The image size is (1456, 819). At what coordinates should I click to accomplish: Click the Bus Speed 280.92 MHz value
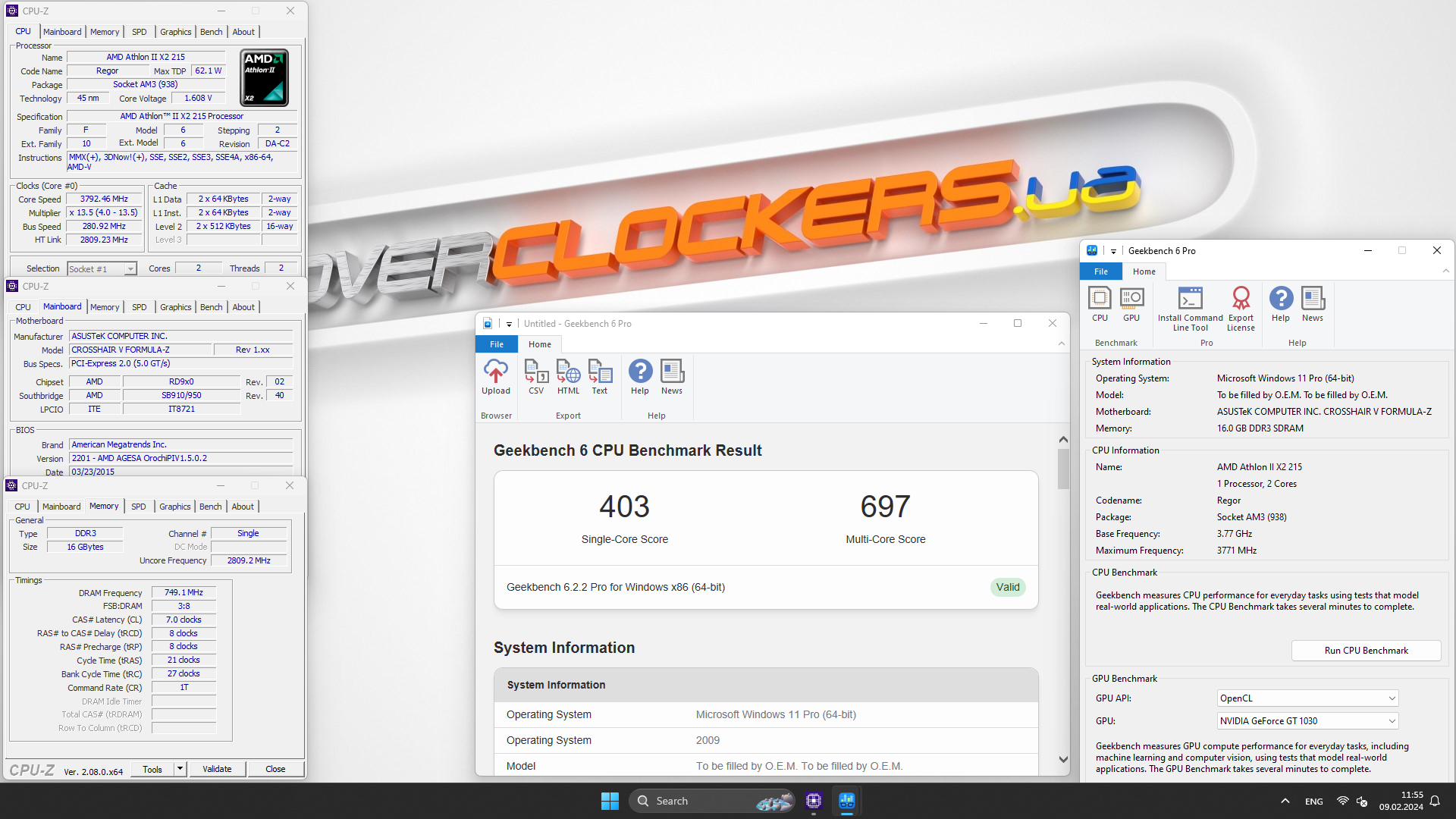pyautogui.click(x=105, y=226)
